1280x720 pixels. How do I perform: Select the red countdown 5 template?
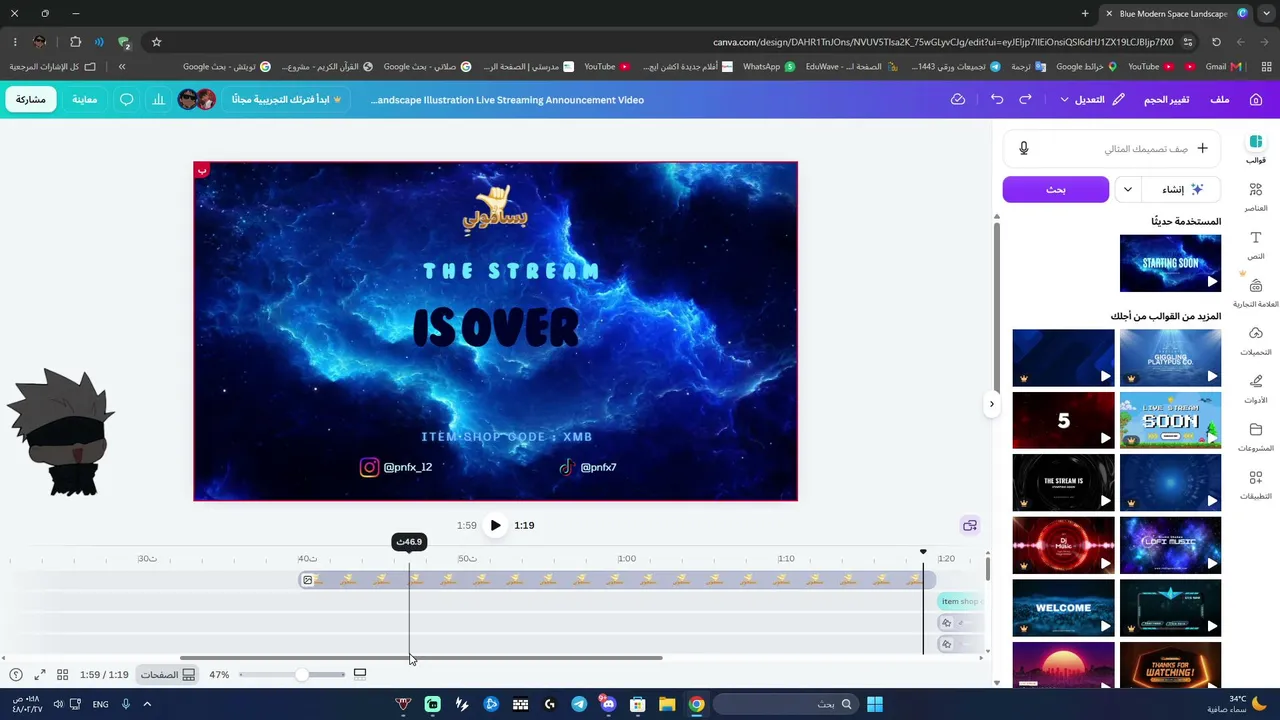pyautogui.click(x=1063, y=419)
